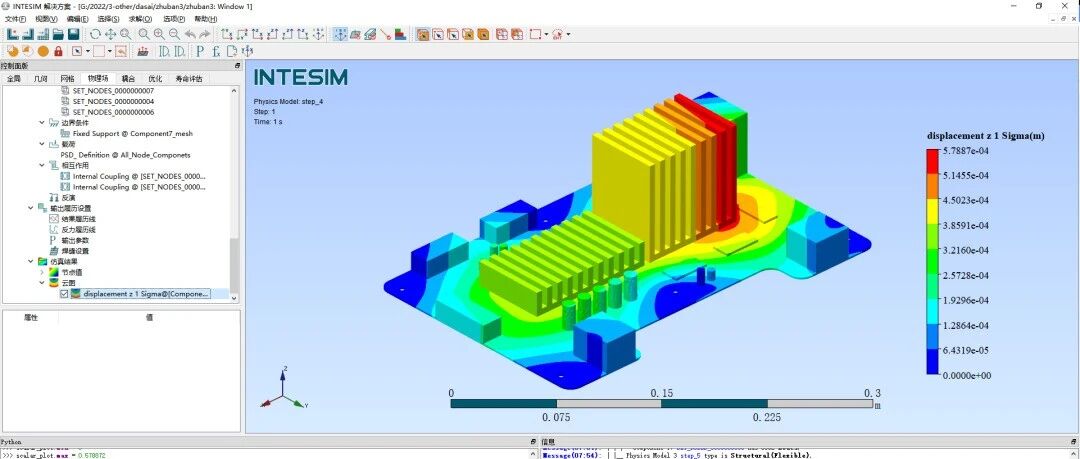Select PSD_ Definition @ All_Node_Componets item
Viewport: 1080px width, 459px height.
tap(125, 154)
